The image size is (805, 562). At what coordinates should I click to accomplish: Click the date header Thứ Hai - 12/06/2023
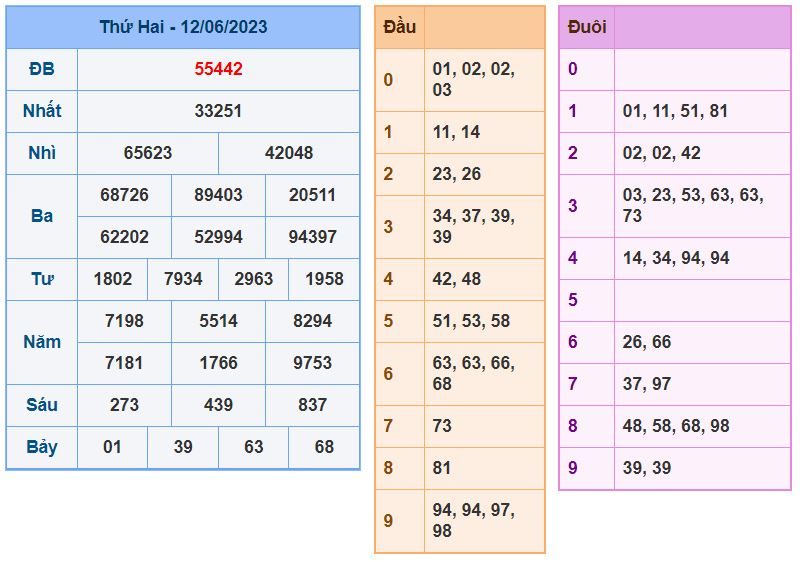coord(183,27)
